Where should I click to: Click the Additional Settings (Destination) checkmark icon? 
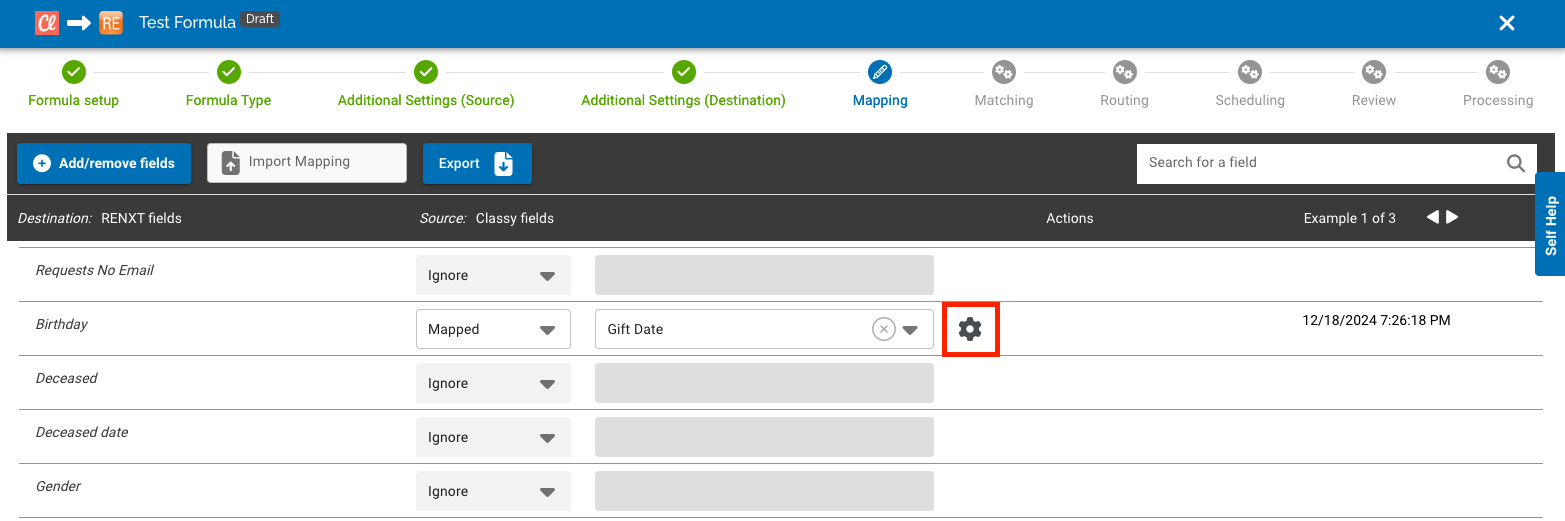[684, 72]
